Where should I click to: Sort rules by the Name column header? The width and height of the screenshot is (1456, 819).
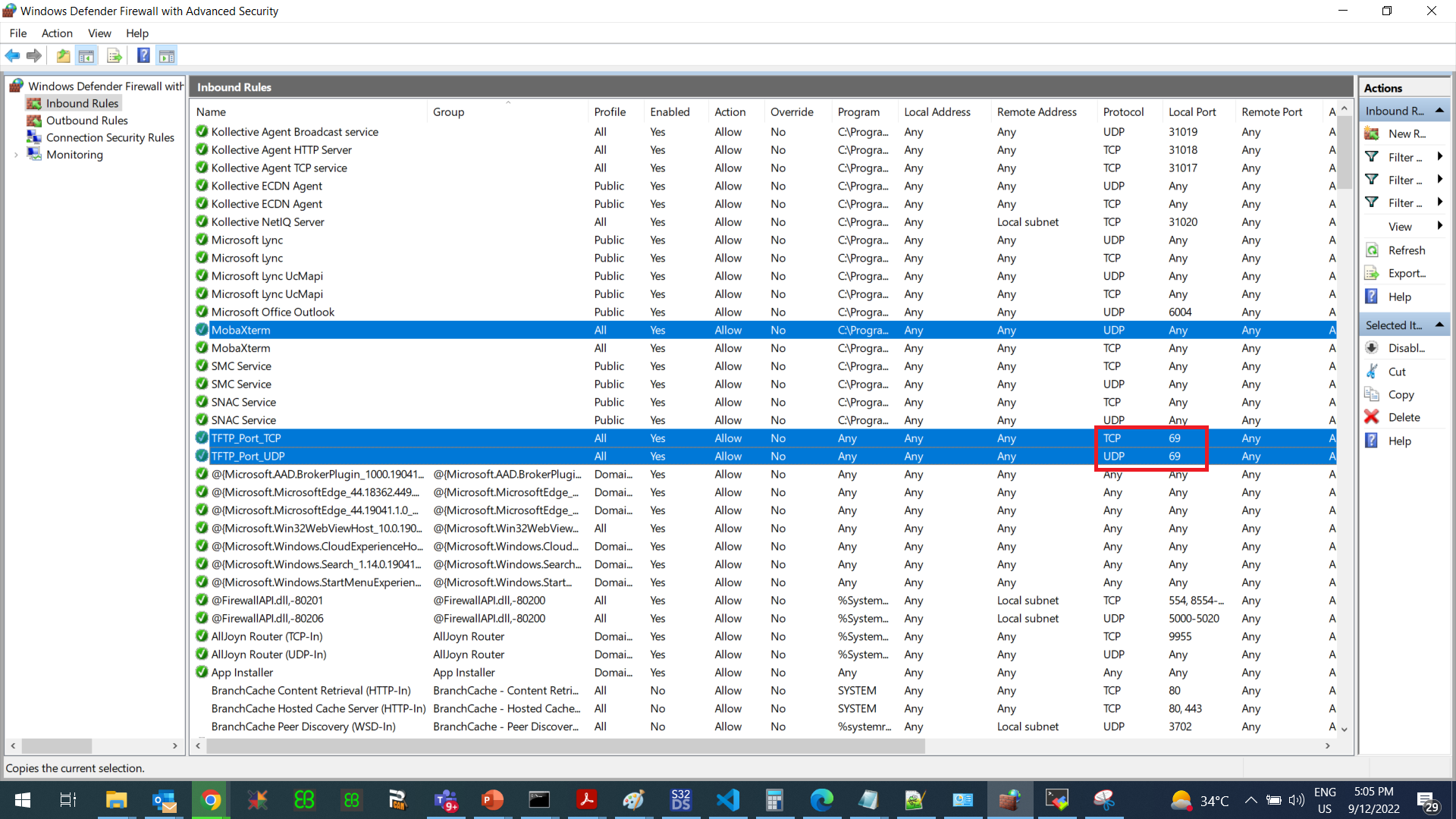pyautogui.click(x=309, y=111)
